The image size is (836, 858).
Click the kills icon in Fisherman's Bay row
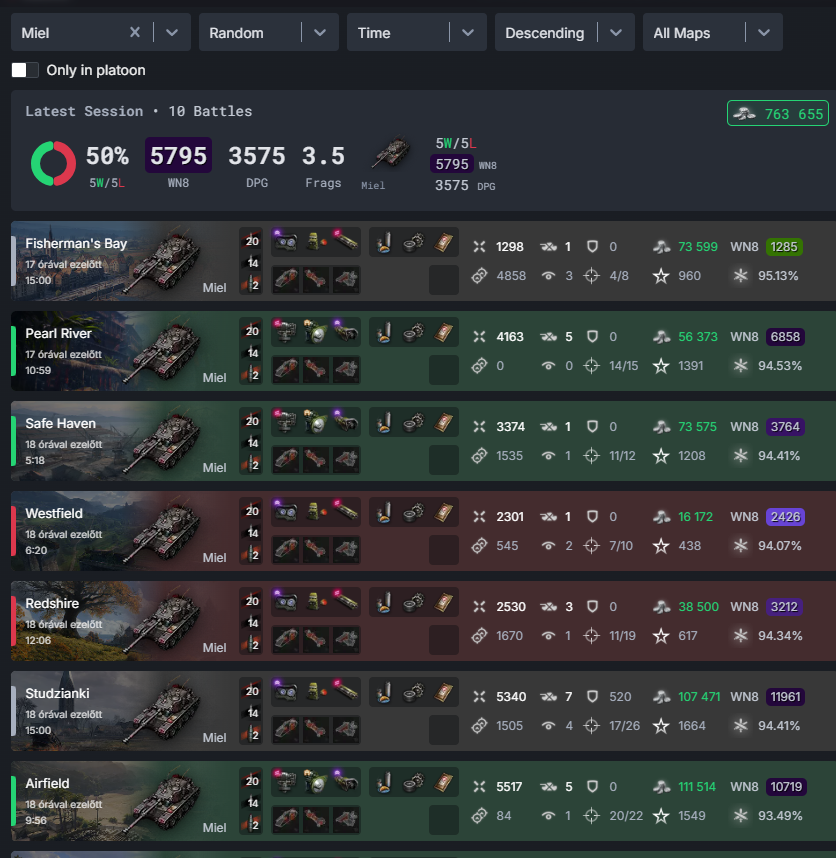(548, 247)
